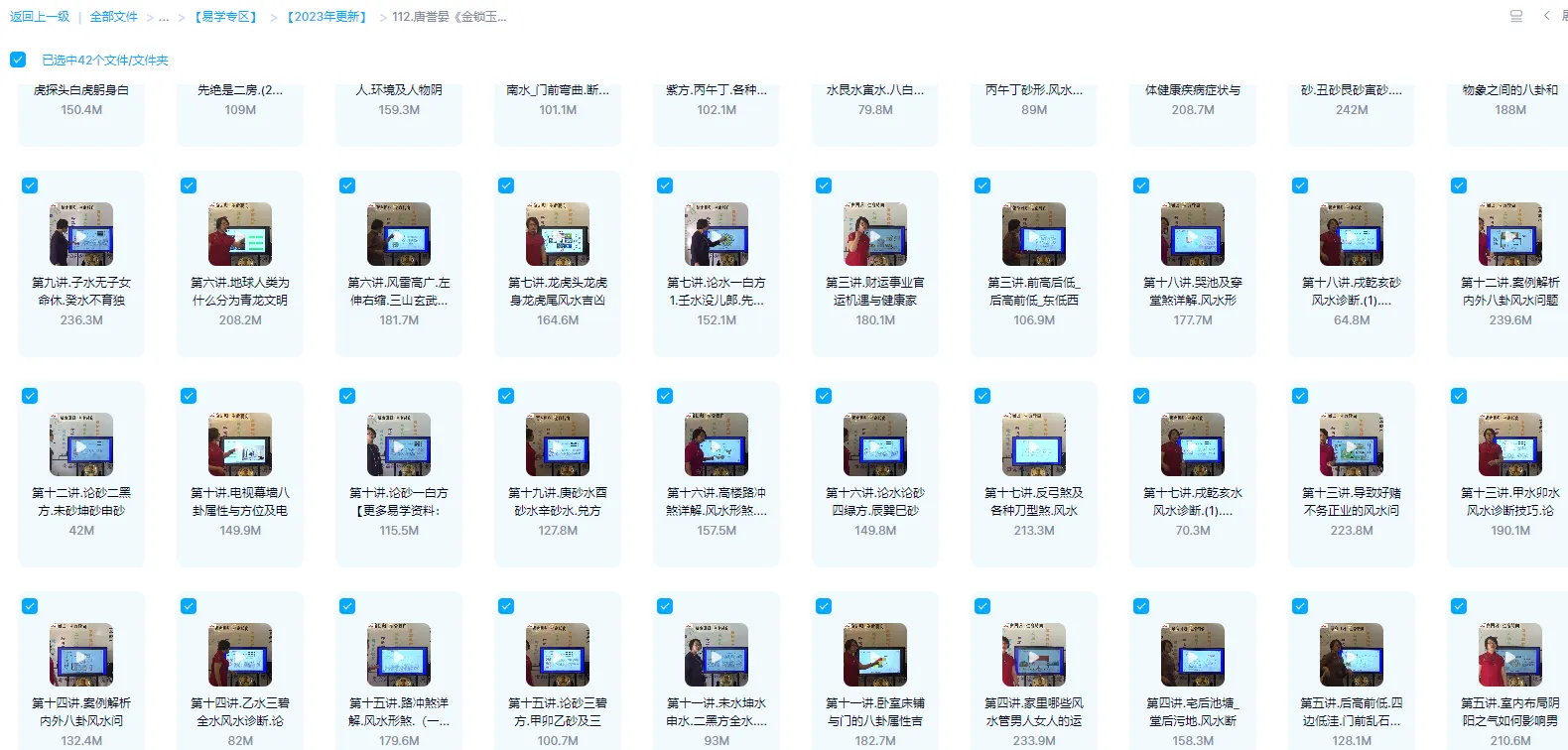Navigate to 【2023年更新】 folder breadcrumb

coord(327,17)
